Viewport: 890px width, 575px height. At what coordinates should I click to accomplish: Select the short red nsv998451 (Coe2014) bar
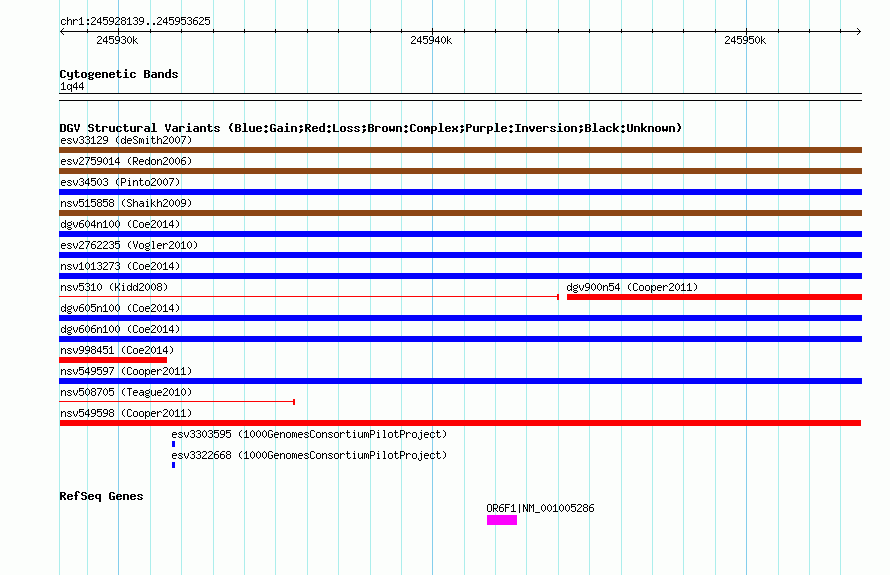(x=113, y=360)
